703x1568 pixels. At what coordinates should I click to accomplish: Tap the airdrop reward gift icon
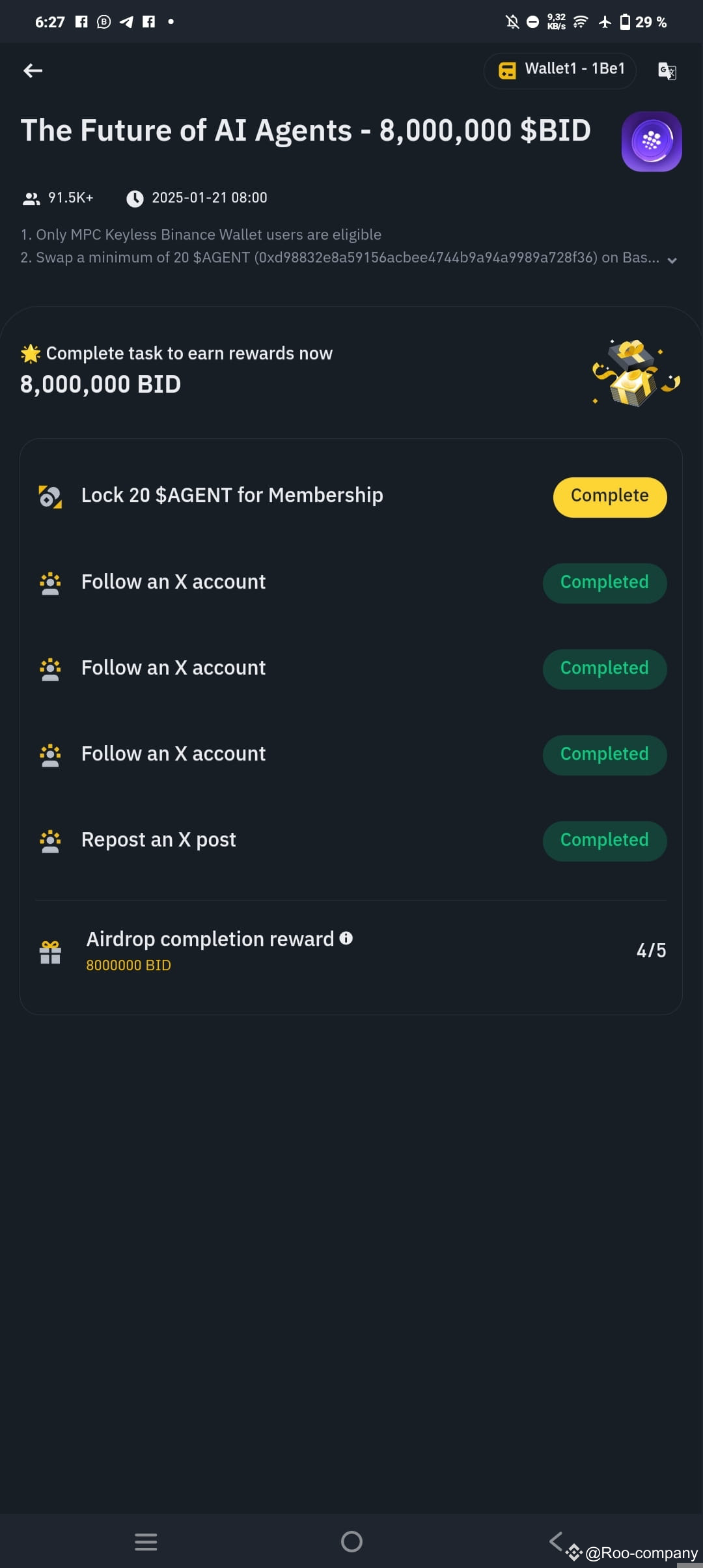50,952
